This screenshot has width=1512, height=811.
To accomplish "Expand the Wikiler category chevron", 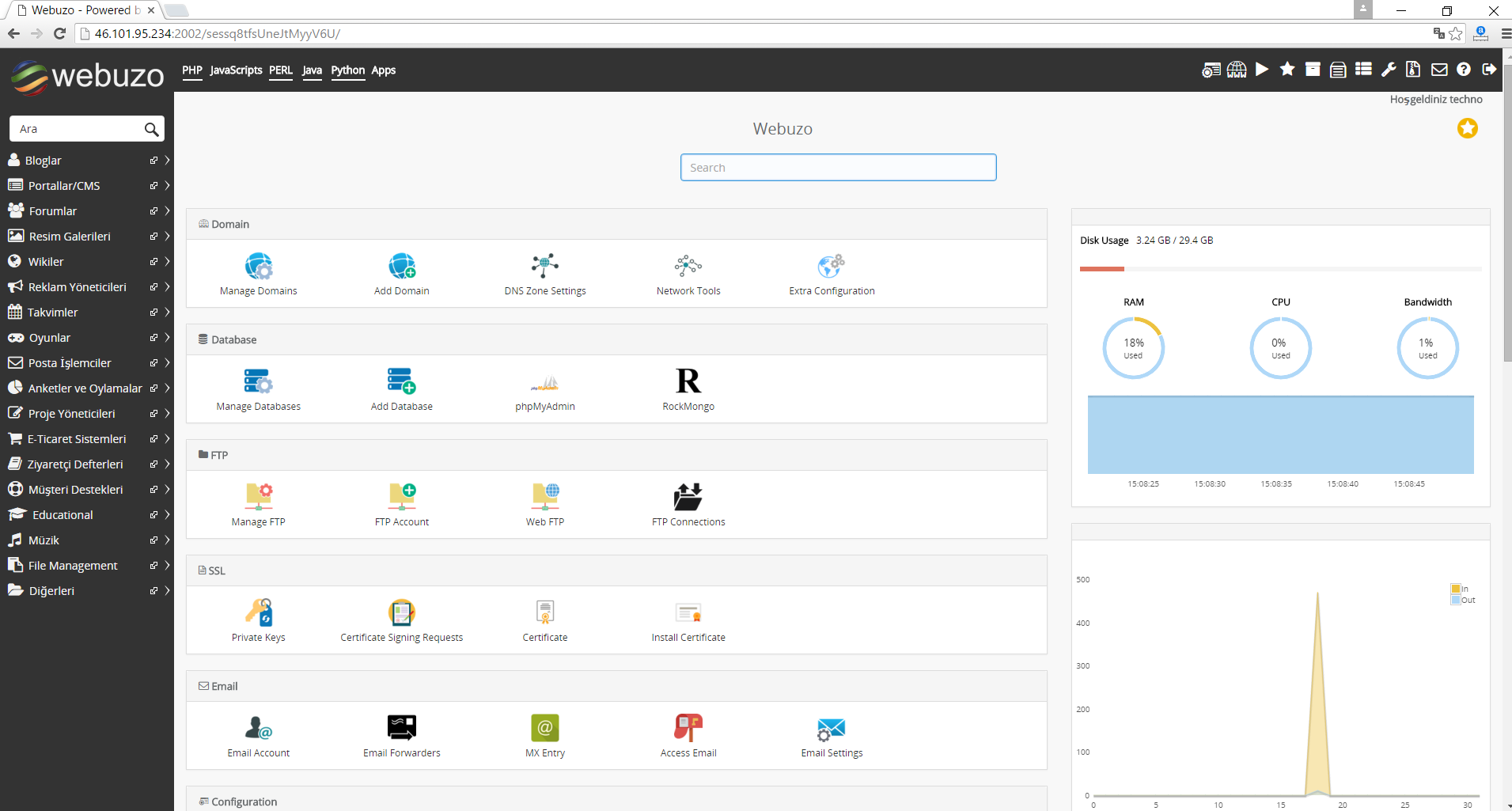I will tap(167, 261).
